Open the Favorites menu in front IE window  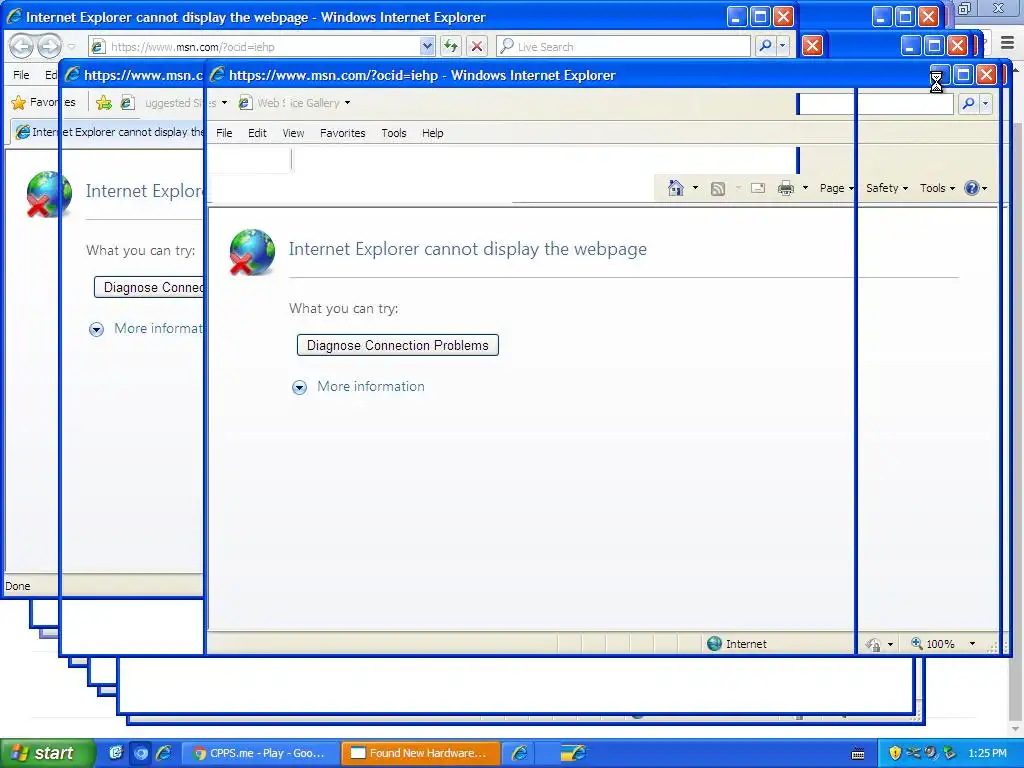[343, 133]
